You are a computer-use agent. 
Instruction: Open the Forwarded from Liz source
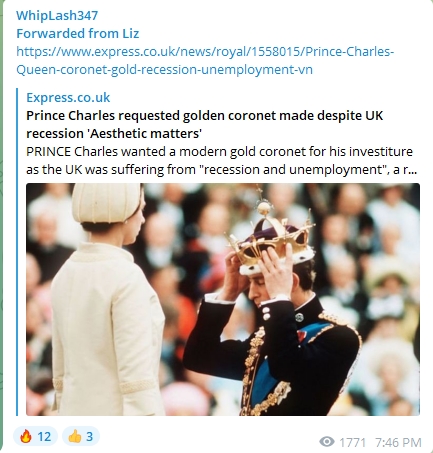pos(77,33)
